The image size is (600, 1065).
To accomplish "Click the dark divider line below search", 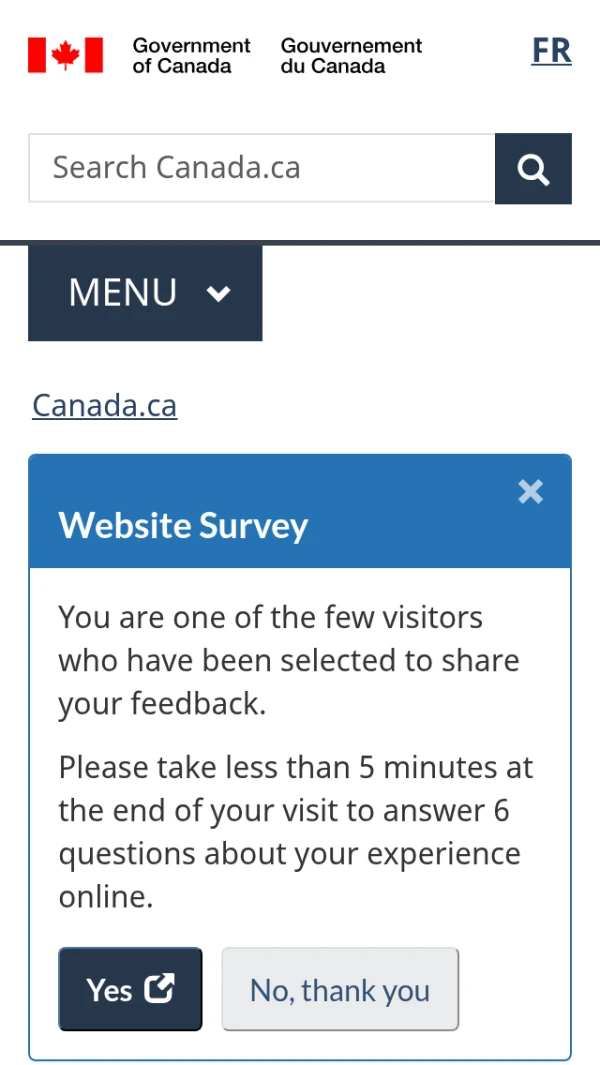I will [300, 242].
